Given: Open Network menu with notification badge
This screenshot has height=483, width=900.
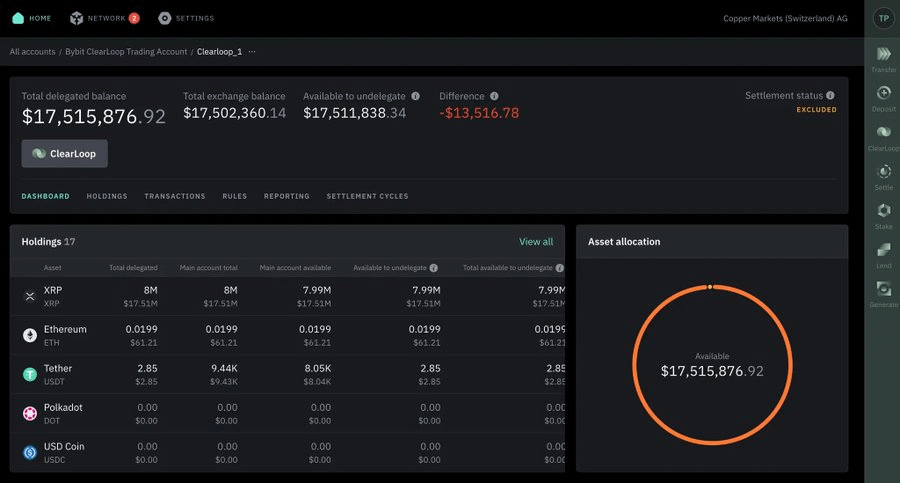Looking at the screenshot, I should click(104, 18).
